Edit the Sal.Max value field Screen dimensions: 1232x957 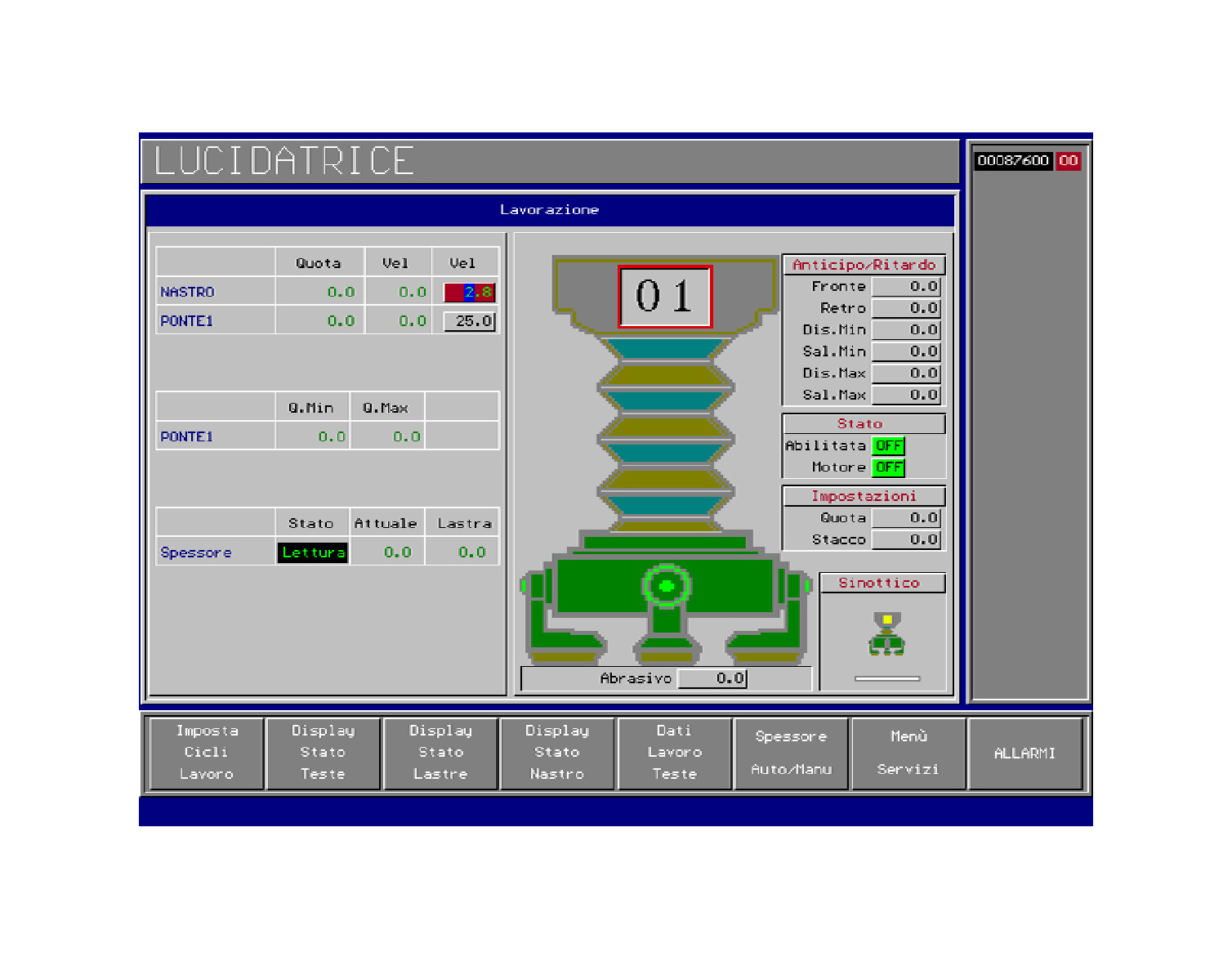tap(907, 395)
